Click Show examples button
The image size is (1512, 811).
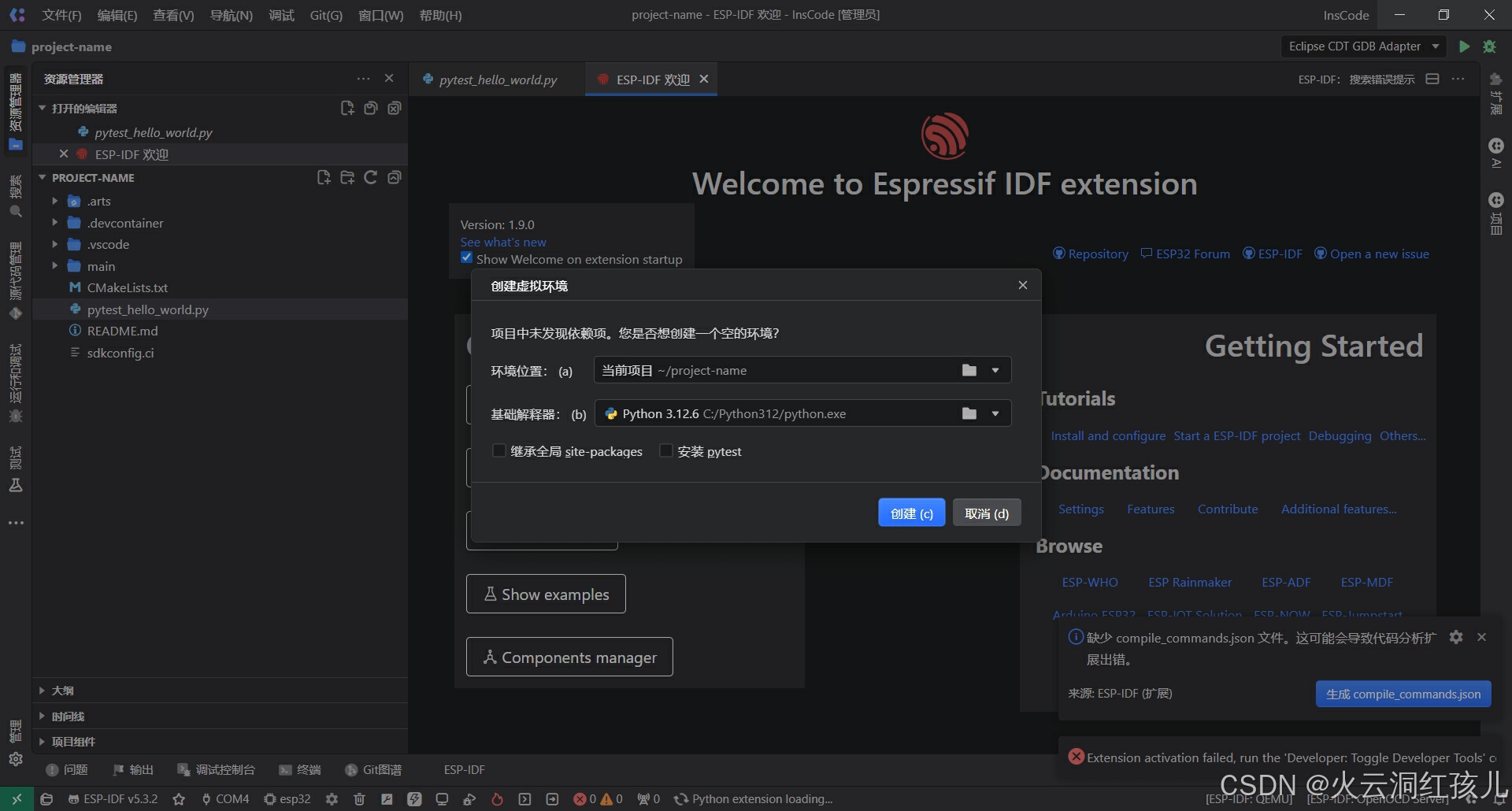coord(546,594)
